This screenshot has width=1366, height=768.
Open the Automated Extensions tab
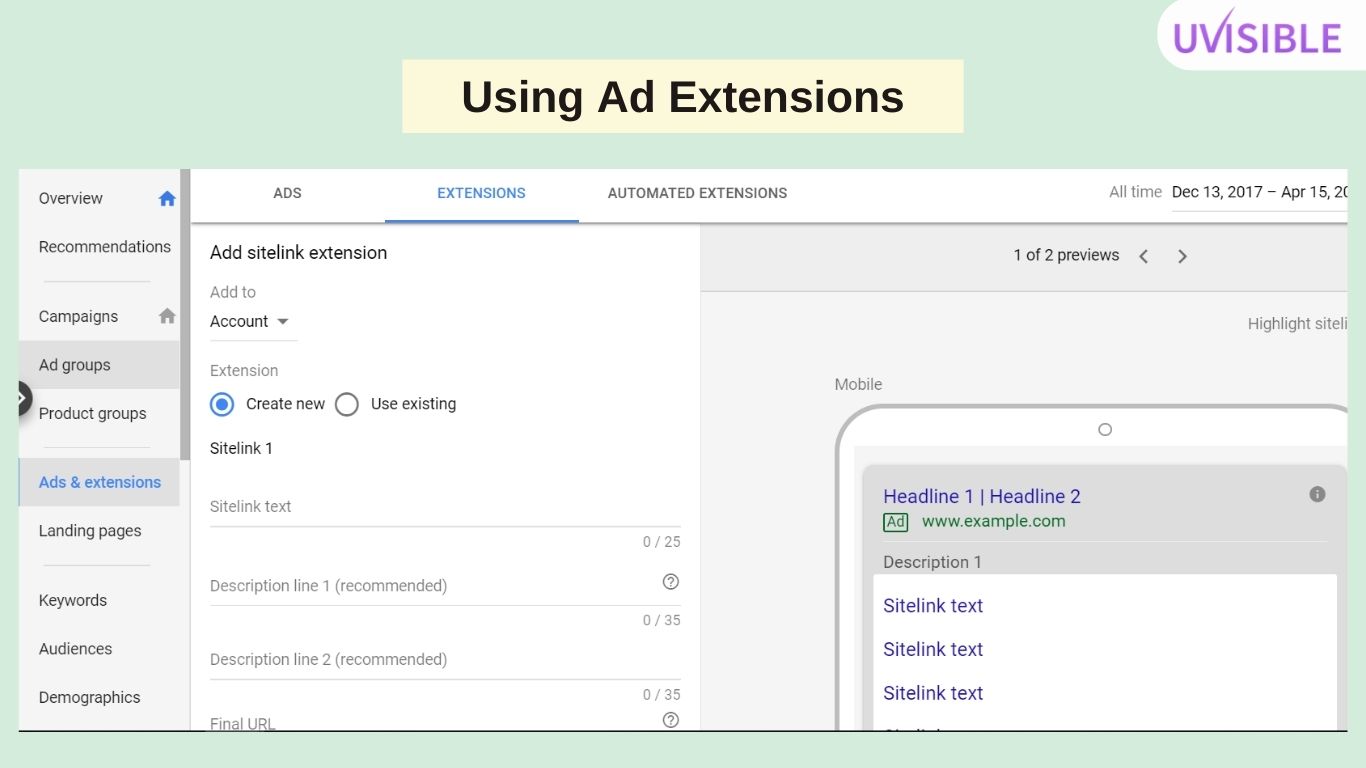click(x=696, y=193)
